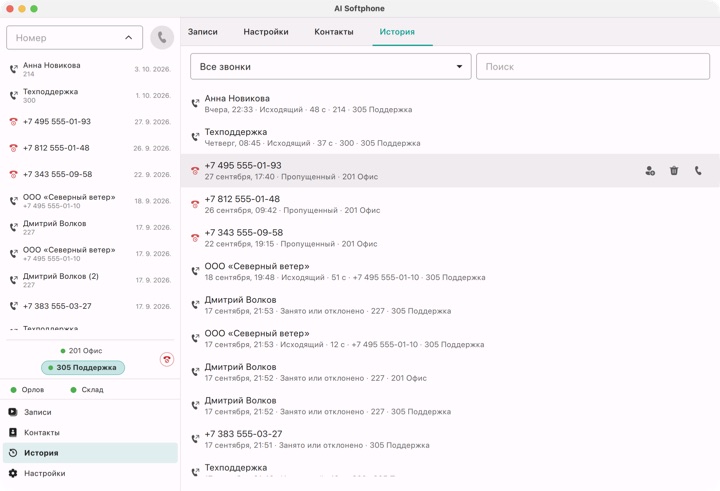
Task: Click missed call icon for +7 343 555-09-58 in history
Action: 195,237
